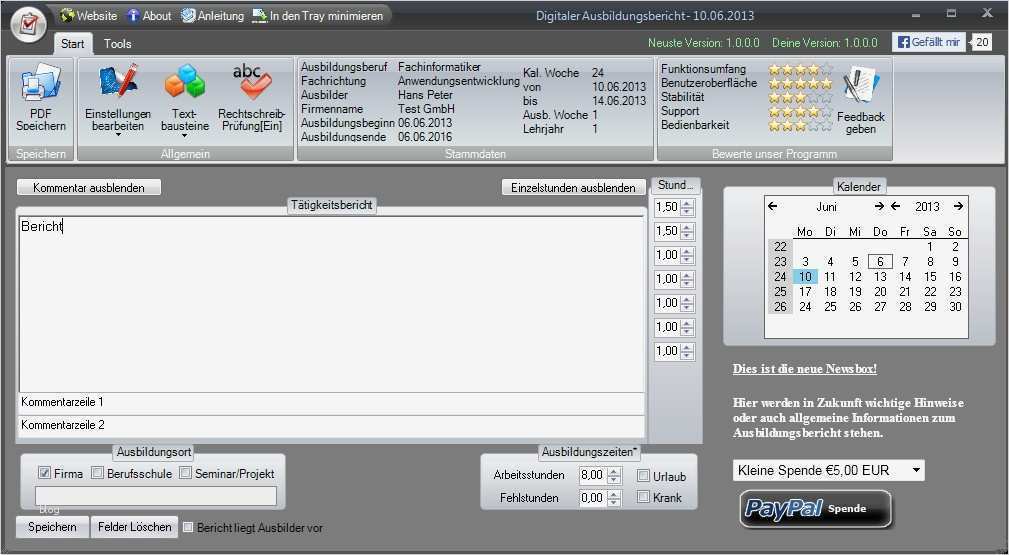Open the About dialog
This screenshot has height=555, width=1009.
[x=149, y=15]
